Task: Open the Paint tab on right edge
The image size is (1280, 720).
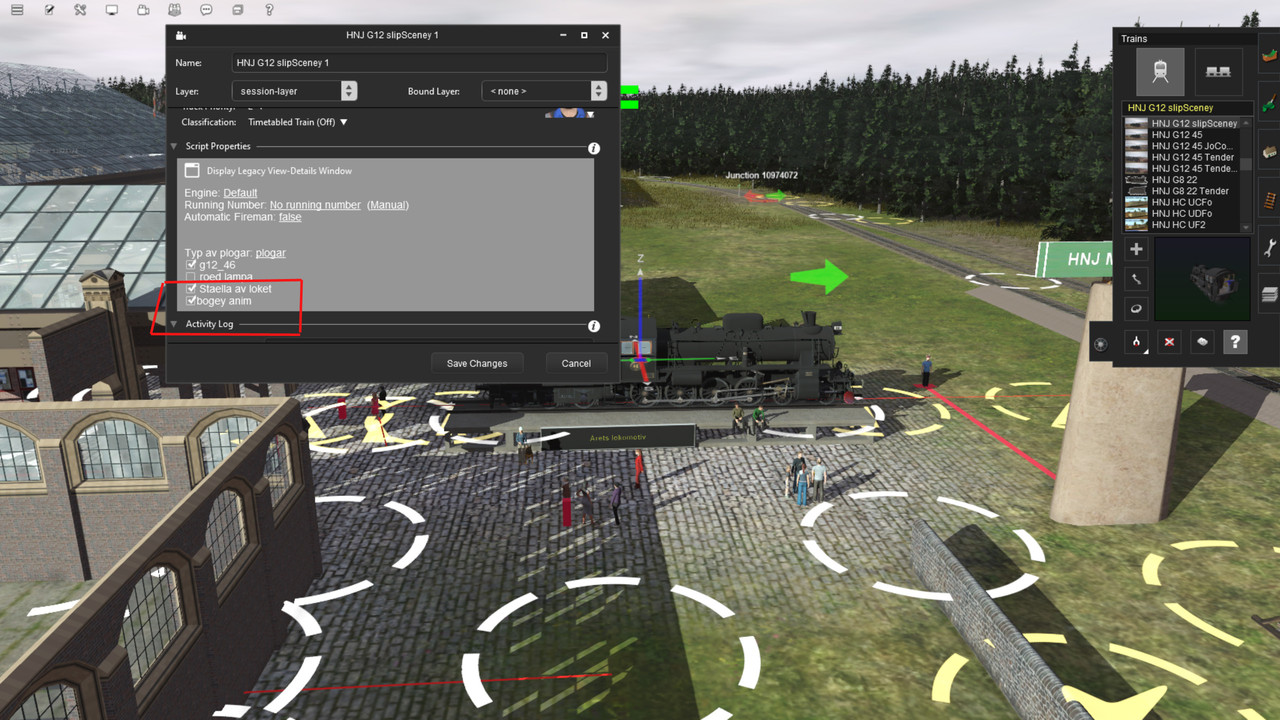Action: click(1269, 103)
